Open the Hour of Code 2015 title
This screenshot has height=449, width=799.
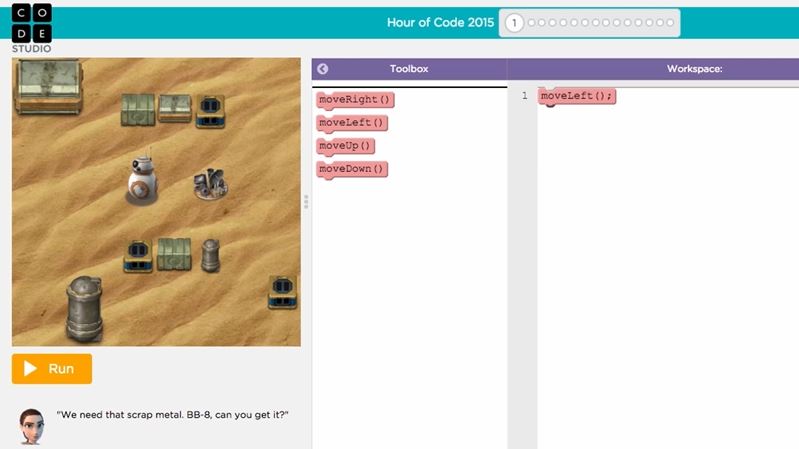pyautogui.click(x=440, y=22)
